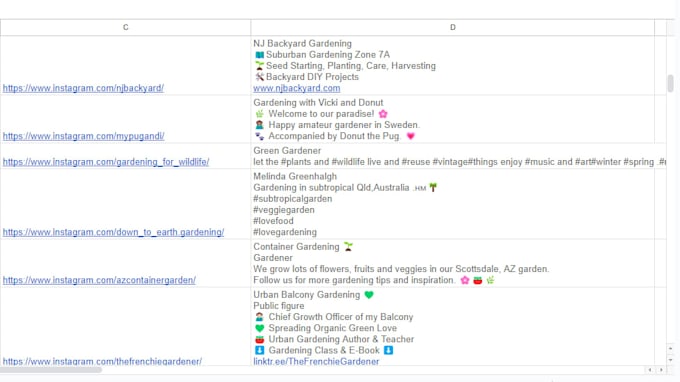Open the gardening_for_wildlife Instagram link
Viewport: 680px width, 382px height.
tap(106, 162)
